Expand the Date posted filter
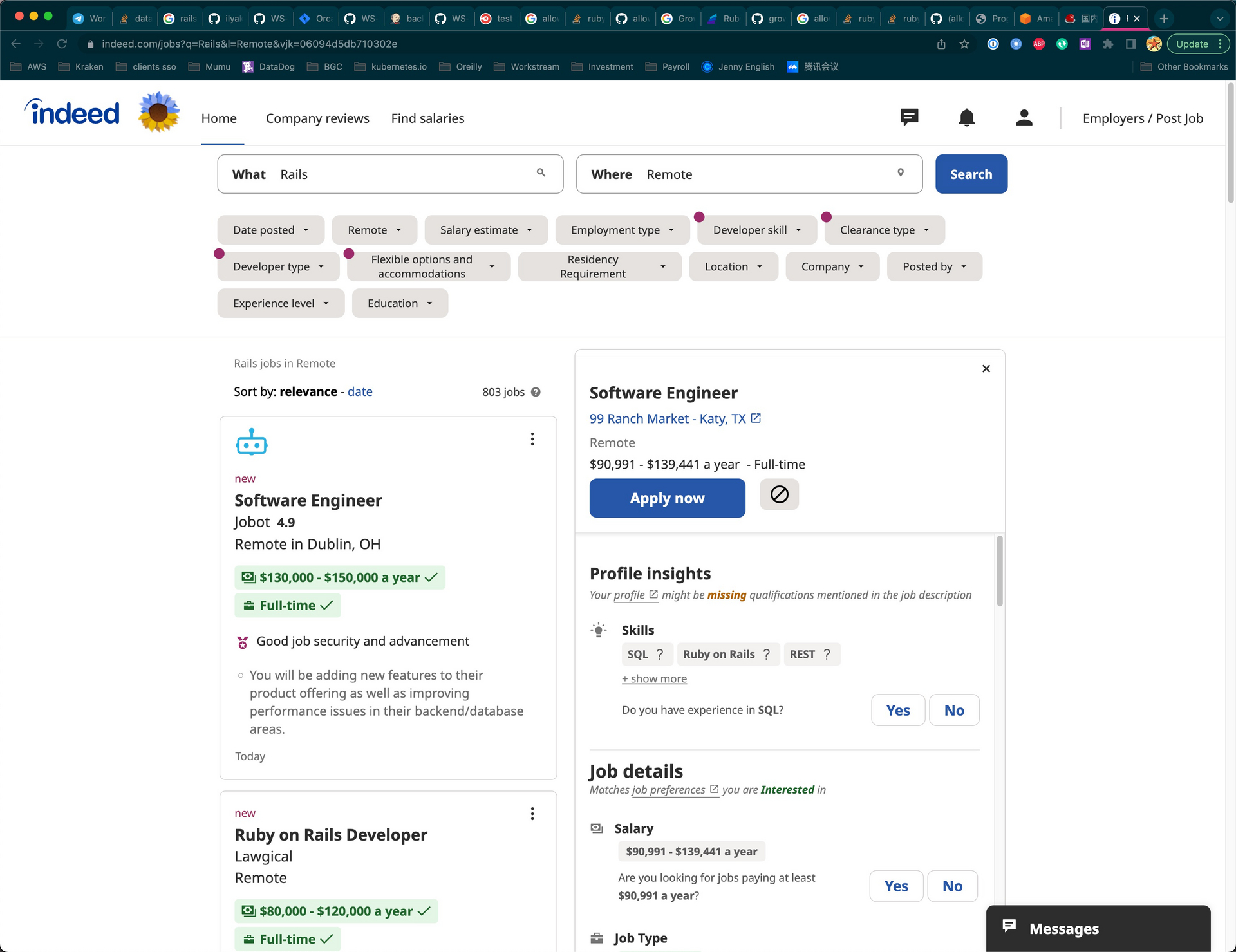The image size is (1236, 952). click(270, 230)
